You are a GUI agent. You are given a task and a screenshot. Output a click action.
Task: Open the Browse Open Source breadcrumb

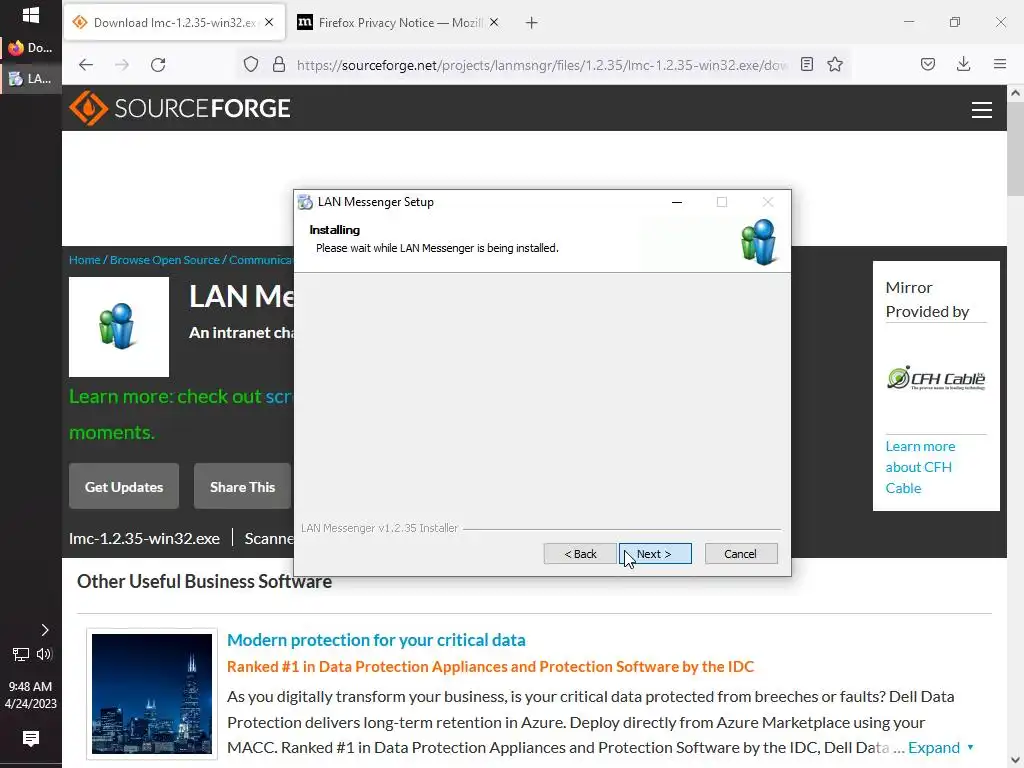tap(165, 260)
